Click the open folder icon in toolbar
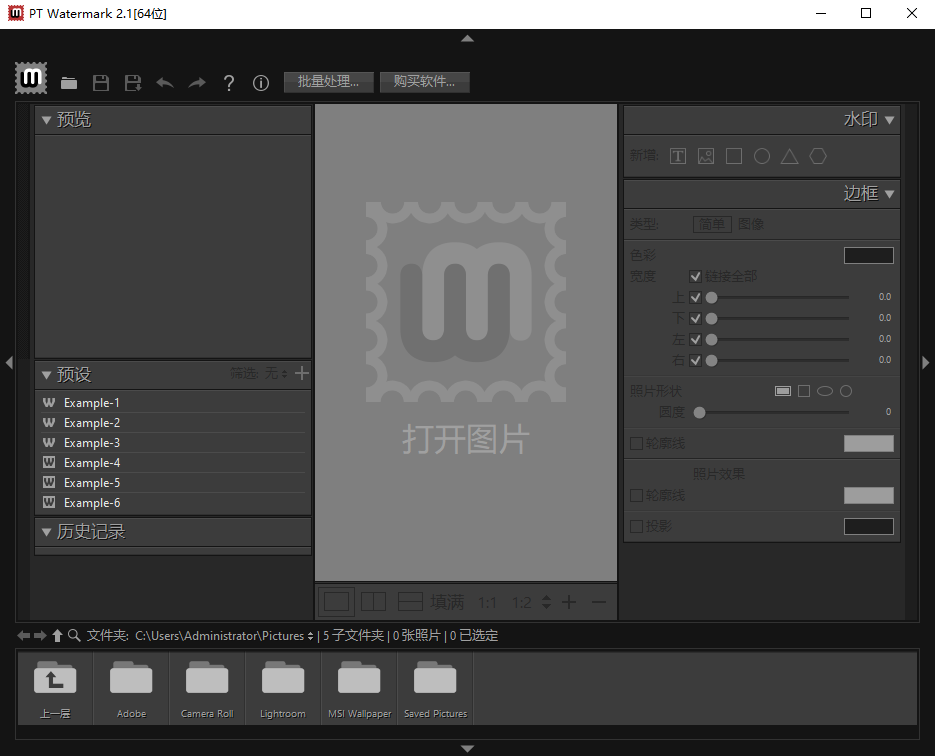935x756 pixels. [69, 83]
